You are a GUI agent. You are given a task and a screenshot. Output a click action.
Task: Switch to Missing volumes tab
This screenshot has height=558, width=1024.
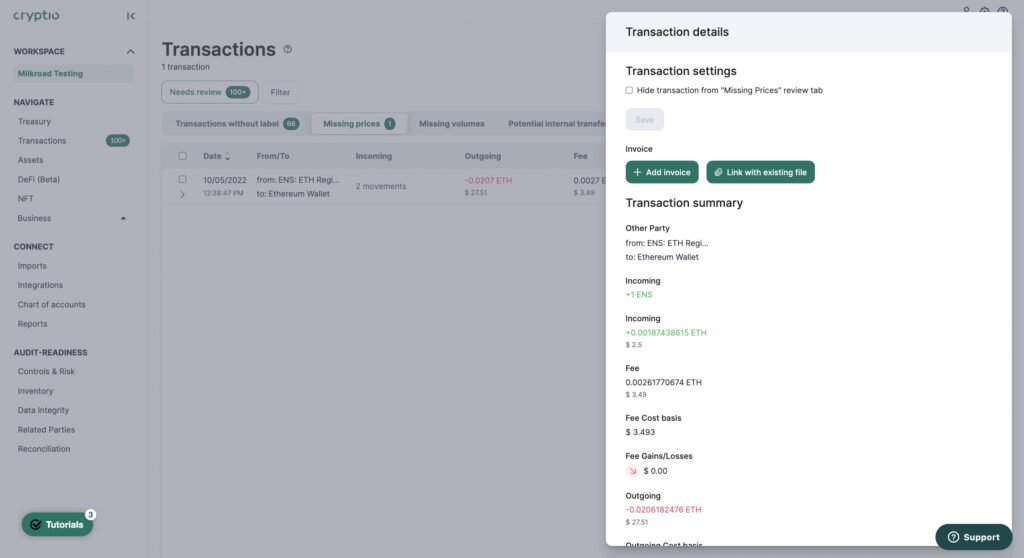(x=451, y=124)
